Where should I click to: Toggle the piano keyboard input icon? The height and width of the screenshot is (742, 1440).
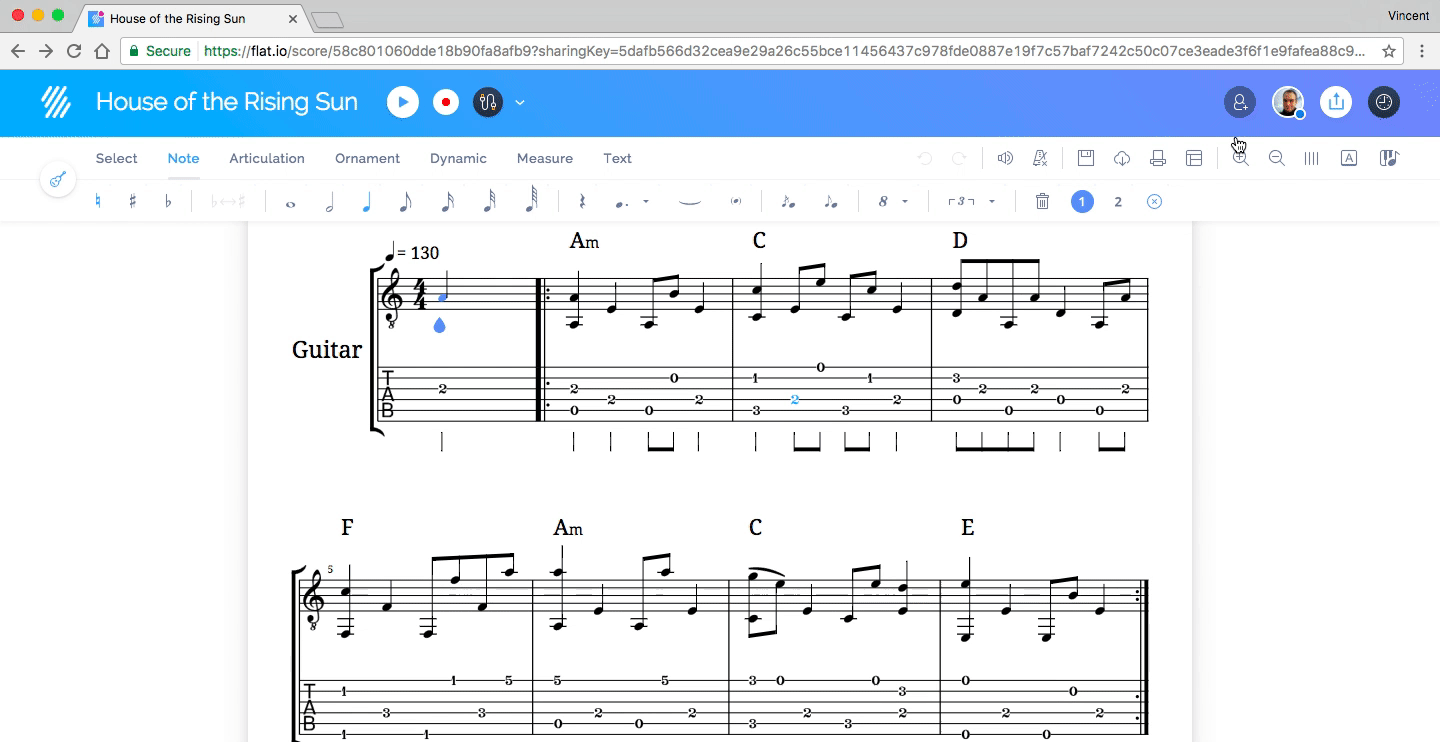pos(1388,158)
